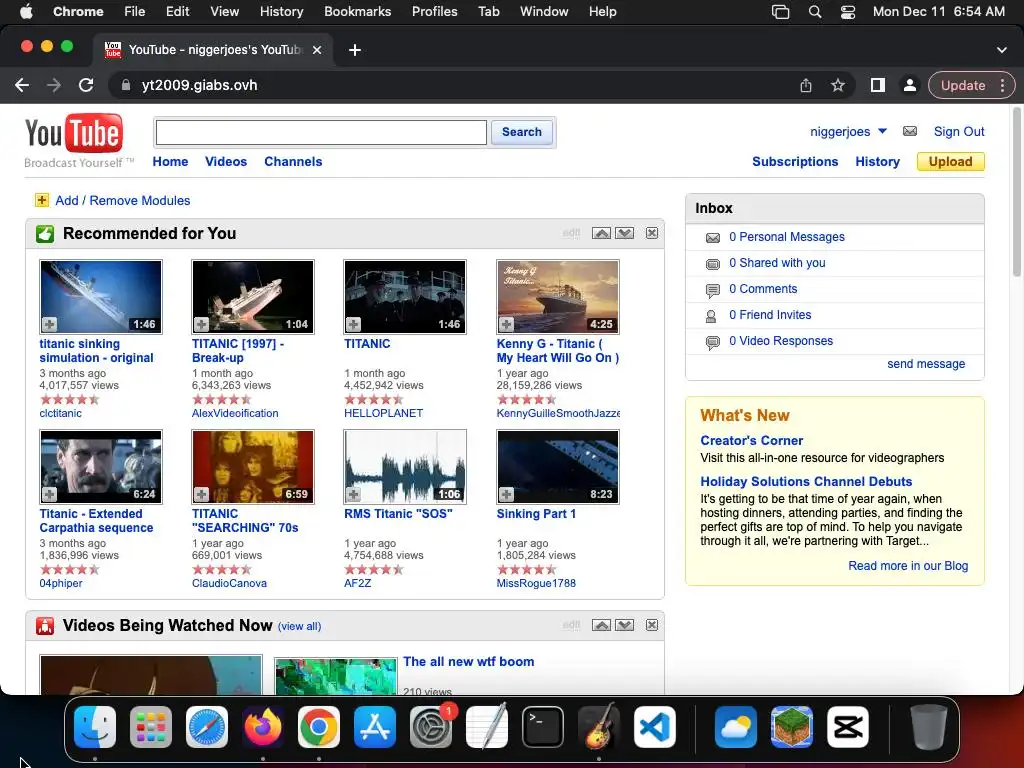1024x768 pixels.
Task: Open Control Center in the menu bar
Action: [848, 11]
